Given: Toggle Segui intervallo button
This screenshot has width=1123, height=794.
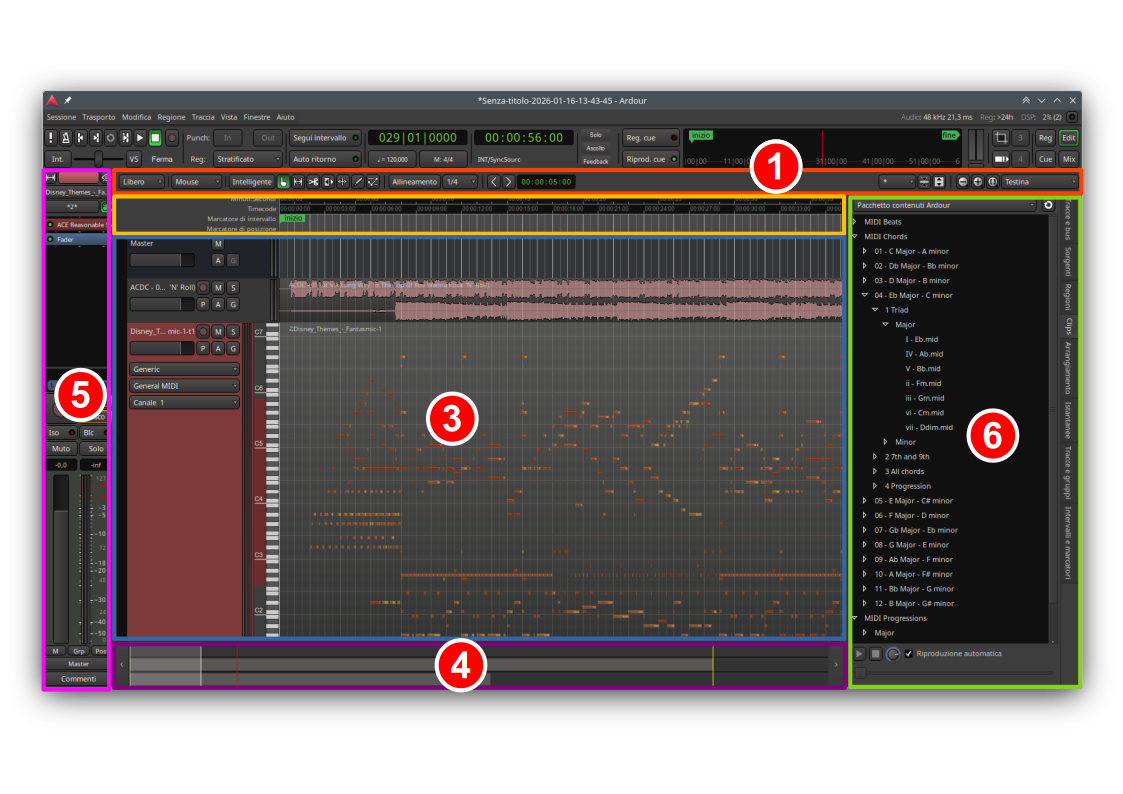Looking at the screenshot, I should pos(325,137).
